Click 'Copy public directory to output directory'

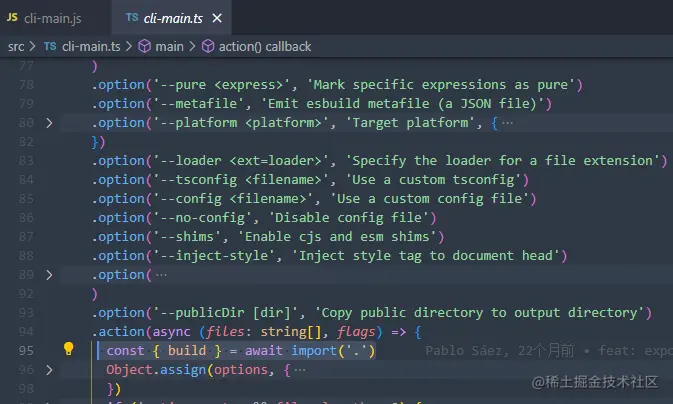coord(479,313)
